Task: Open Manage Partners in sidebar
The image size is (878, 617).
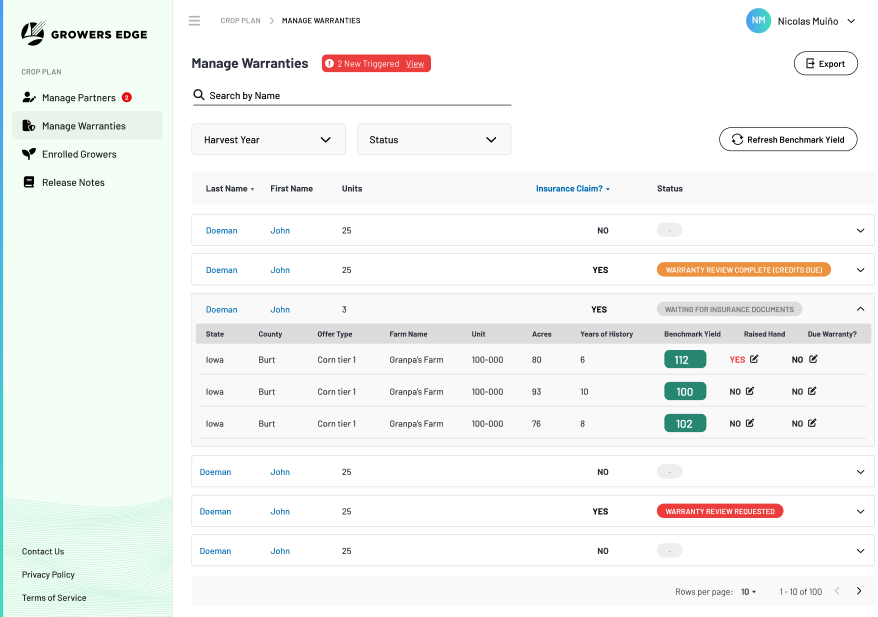Action: (80, 98)
